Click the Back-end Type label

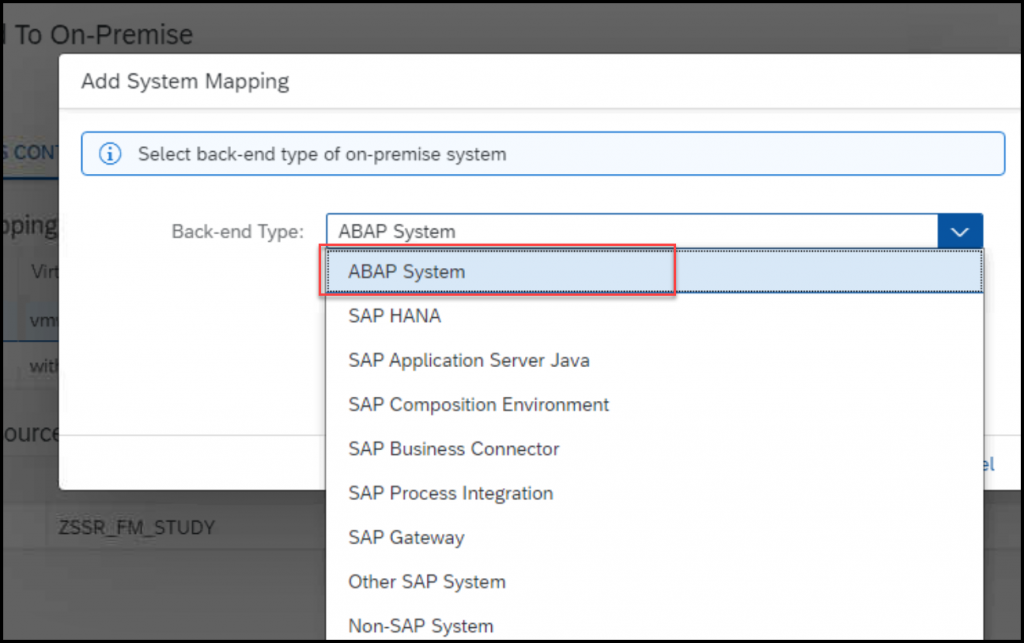point(238,232)
